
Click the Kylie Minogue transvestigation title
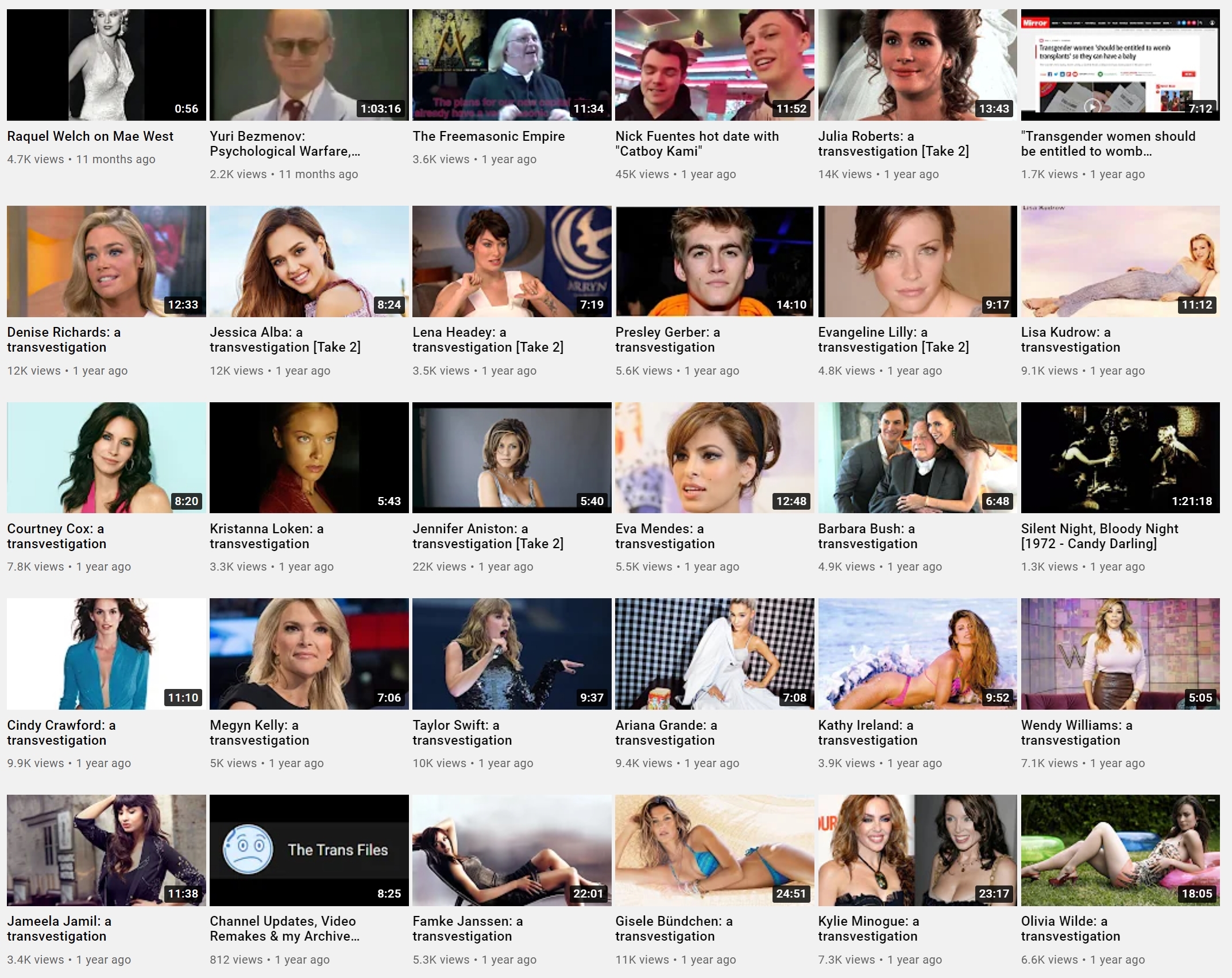(868, 929)
